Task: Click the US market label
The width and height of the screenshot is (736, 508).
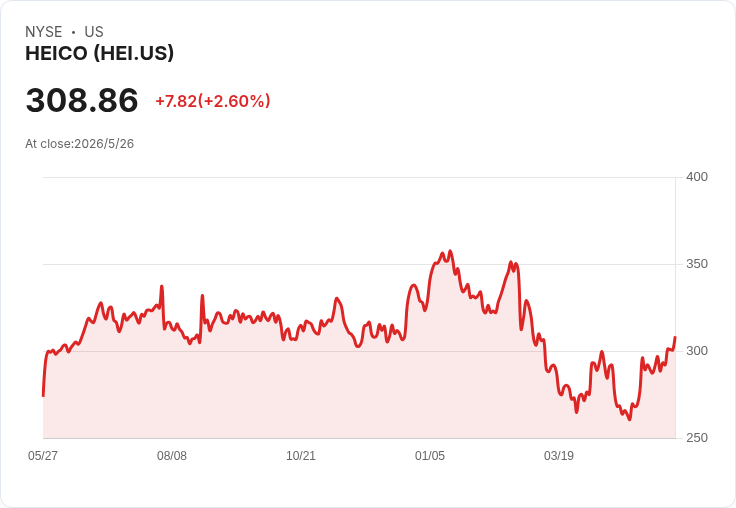Action: [x=94, y=32]
